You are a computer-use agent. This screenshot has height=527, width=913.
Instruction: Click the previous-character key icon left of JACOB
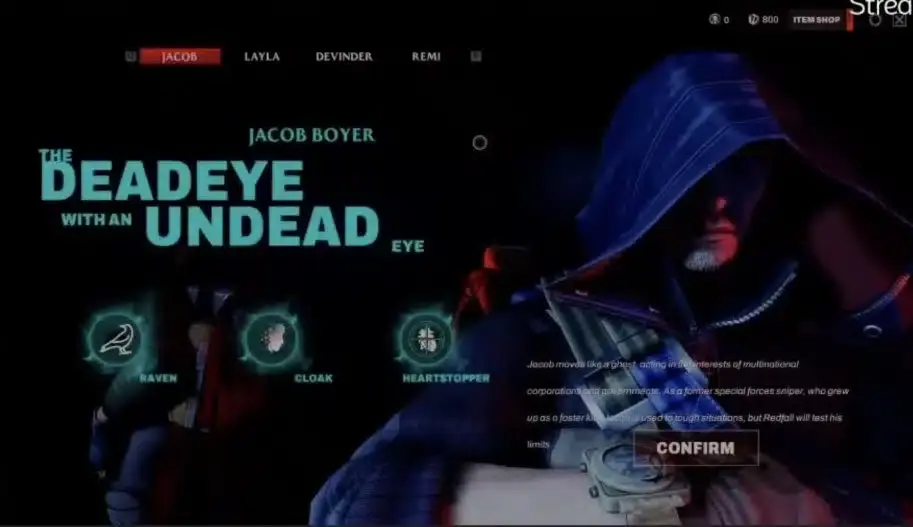pos(130,56)
